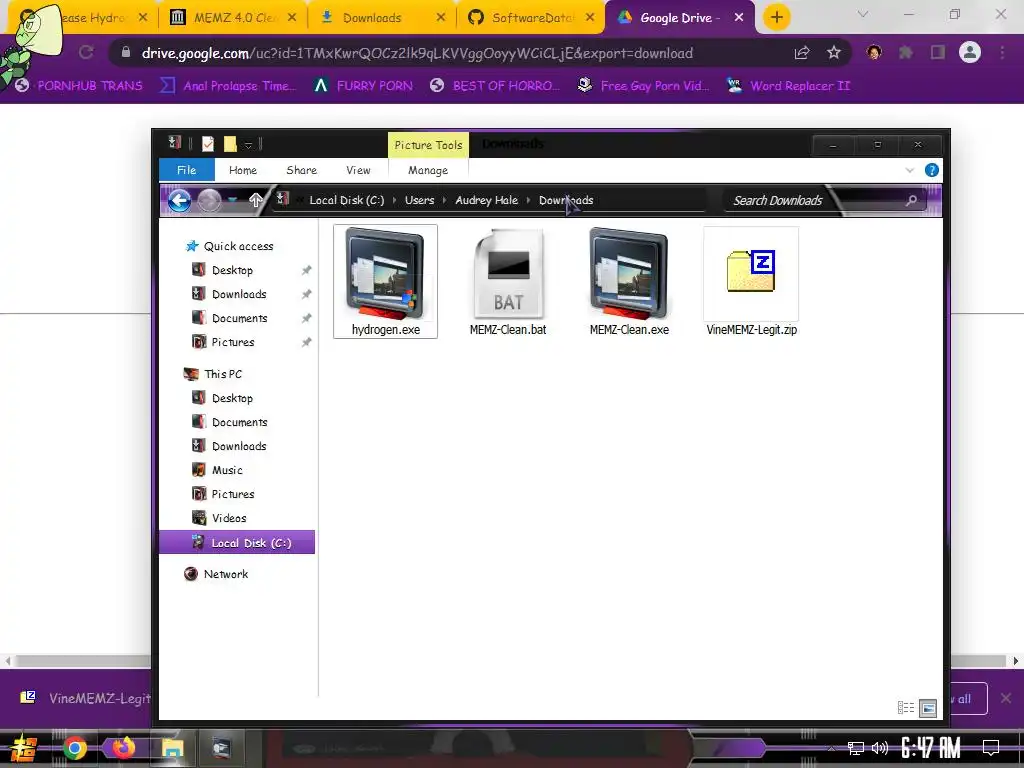Select the MEMZ-Clean.bat file icon
This screenshot has height=768, width=1024.
point(508,274)
